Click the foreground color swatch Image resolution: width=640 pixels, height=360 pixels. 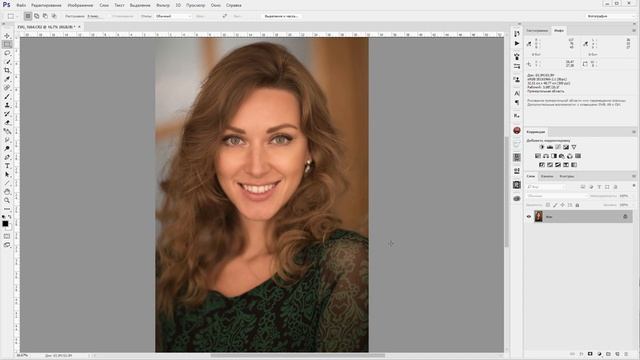point(5,224)
